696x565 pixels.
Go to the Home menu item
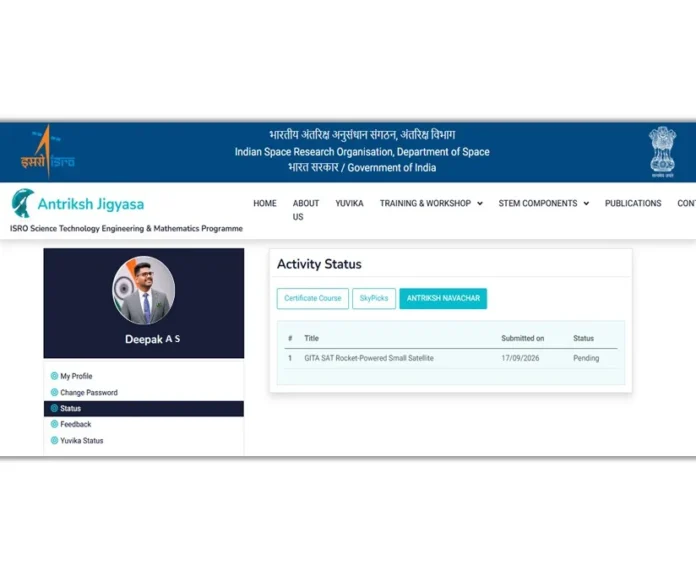(265, 203)
